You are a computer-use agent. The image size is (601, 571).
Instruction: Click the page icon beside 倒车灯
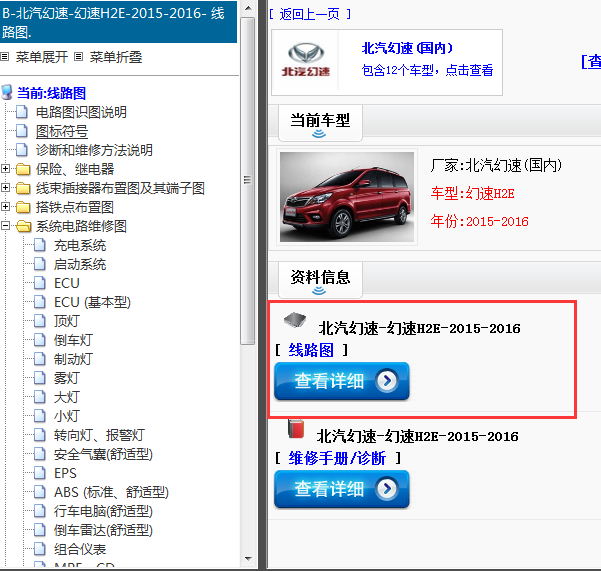39,340
